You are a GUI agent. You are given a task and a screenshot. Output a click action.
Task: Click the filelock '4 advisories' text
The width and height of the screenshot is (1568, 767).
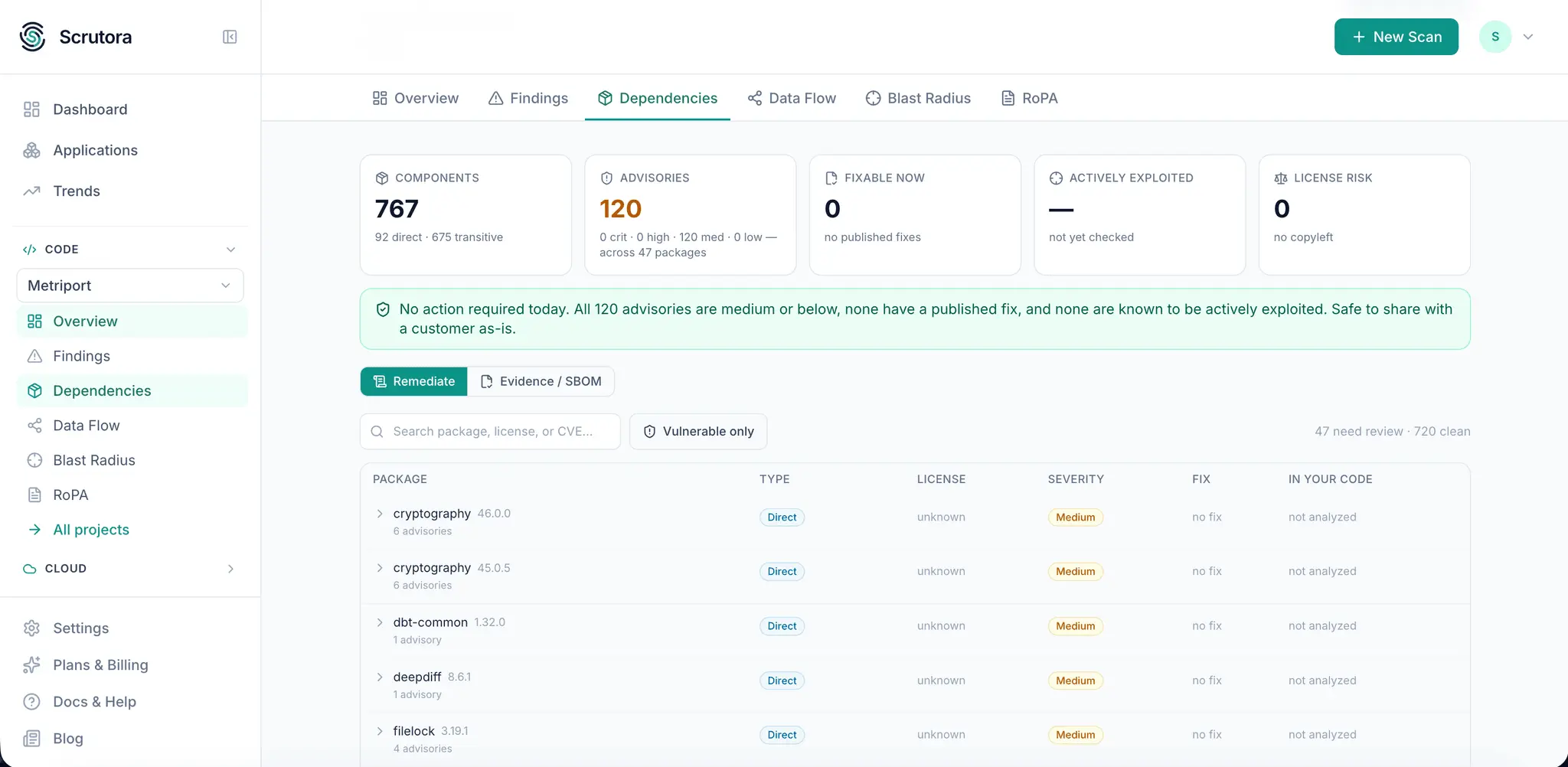click(423, 749)
